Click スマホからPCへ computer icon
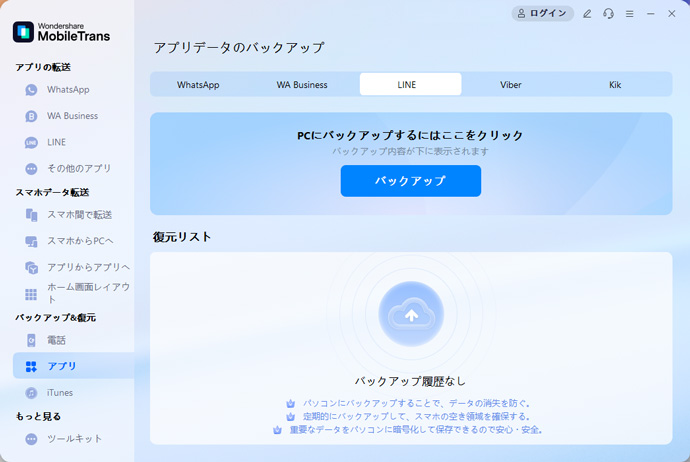Image resolution: width=690 pixels, height=462 pixels. 31,241
